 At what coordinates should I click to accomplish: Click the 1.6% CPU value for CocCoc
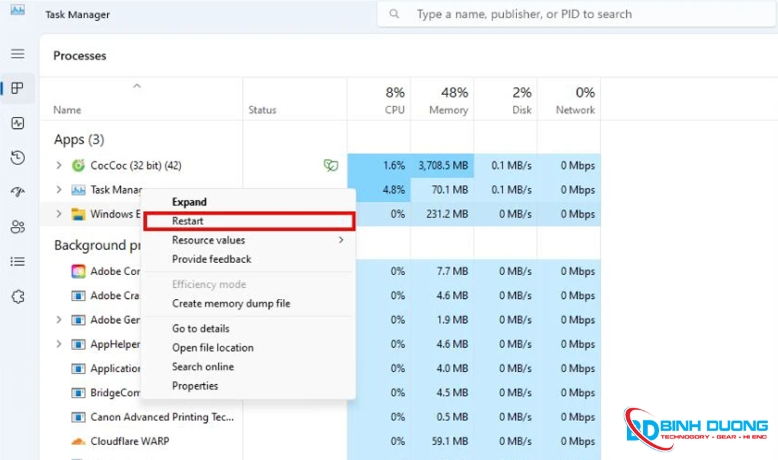coord(394,165)
